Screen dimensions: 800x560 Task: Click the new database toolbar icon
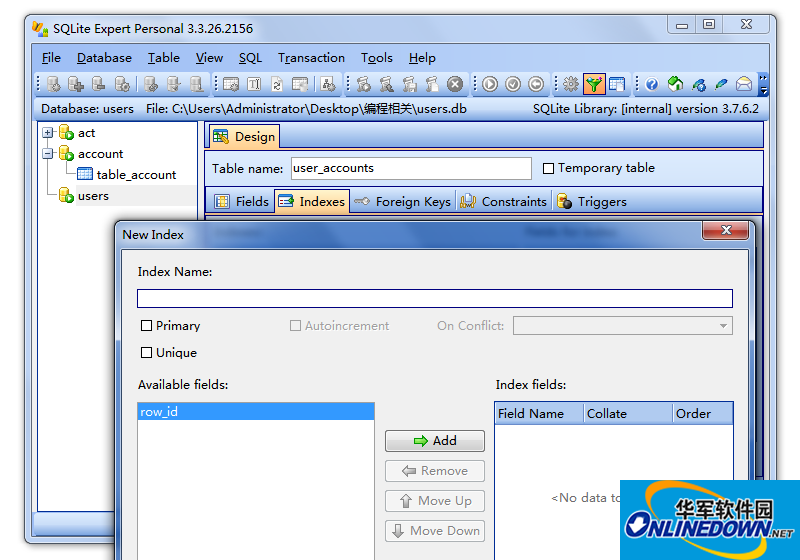(x=54, y=84)
